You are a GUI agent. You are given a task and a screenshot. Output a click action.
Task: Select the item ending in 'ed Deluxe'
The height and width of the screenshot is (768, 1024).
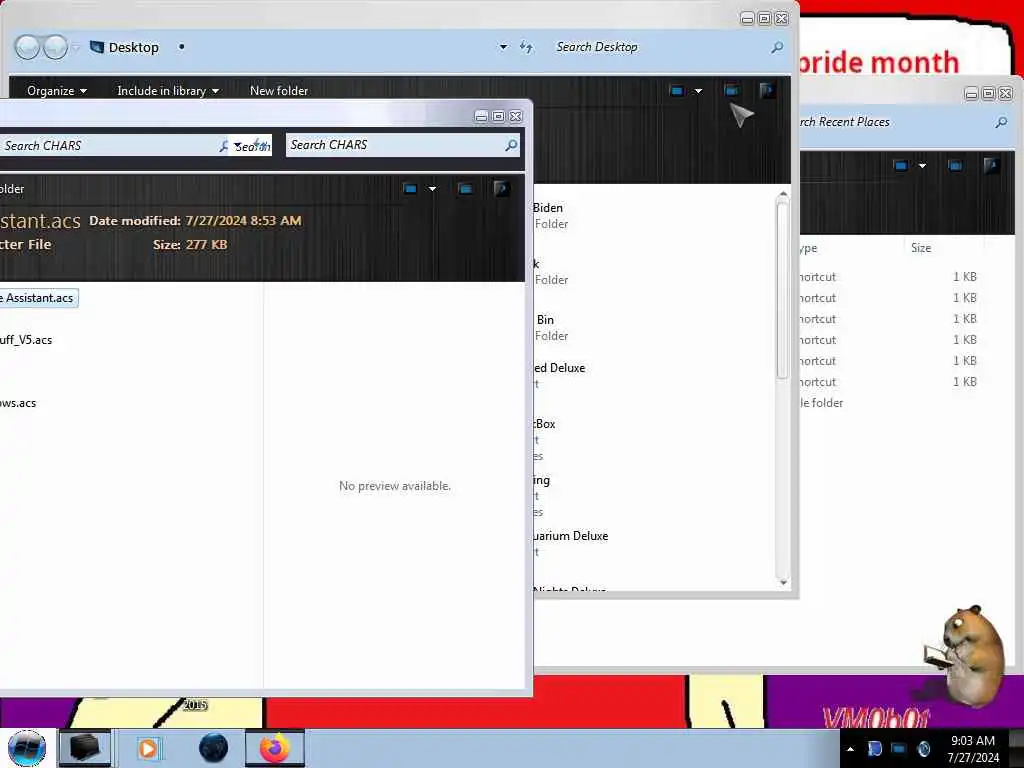tap(559, 375)
